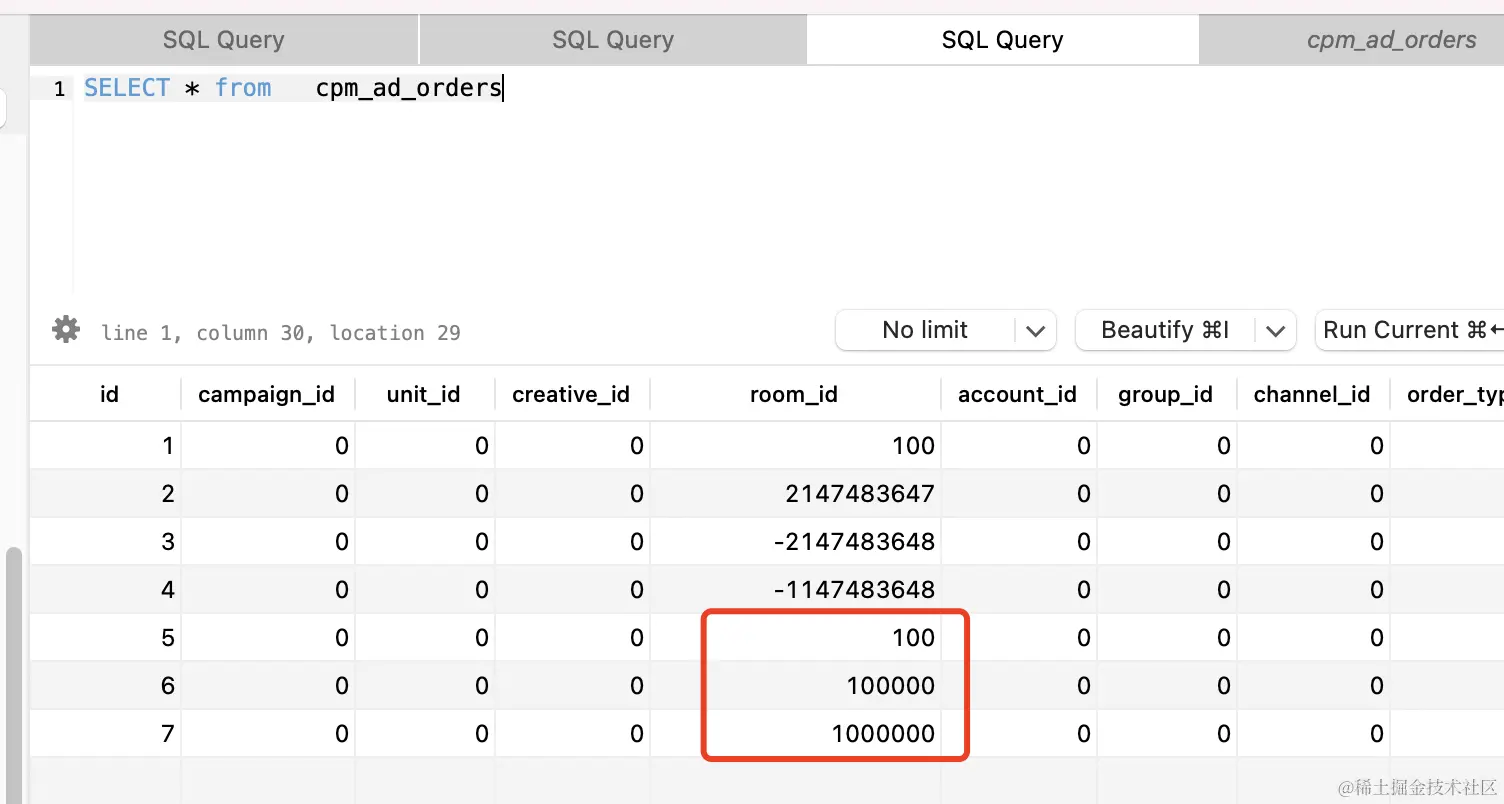
Task: Place cursor in SQL editor query text
Action: click(293, 88)
